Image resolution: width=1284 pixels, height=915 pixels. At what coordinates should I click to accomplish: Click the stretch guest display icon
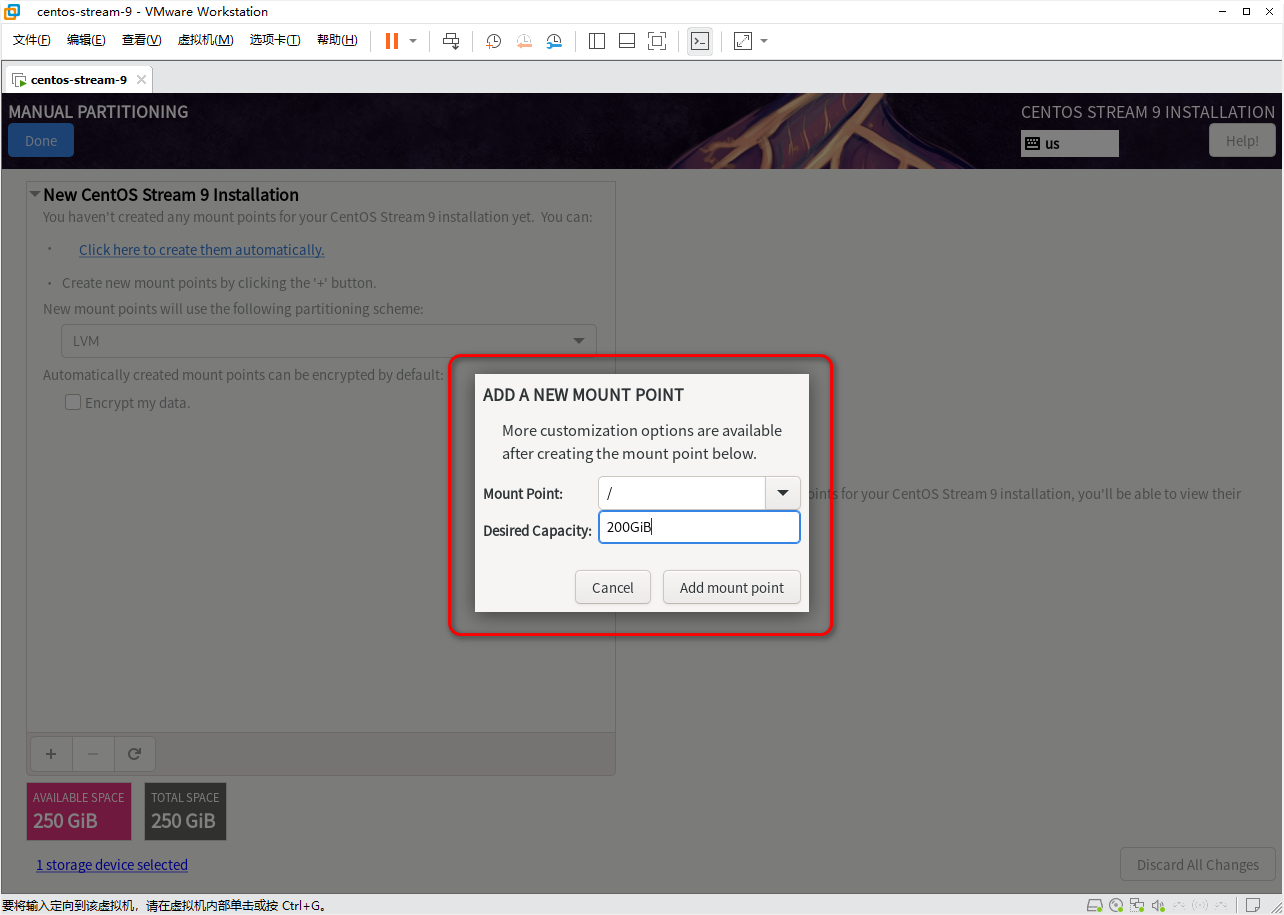coord(743,41)
